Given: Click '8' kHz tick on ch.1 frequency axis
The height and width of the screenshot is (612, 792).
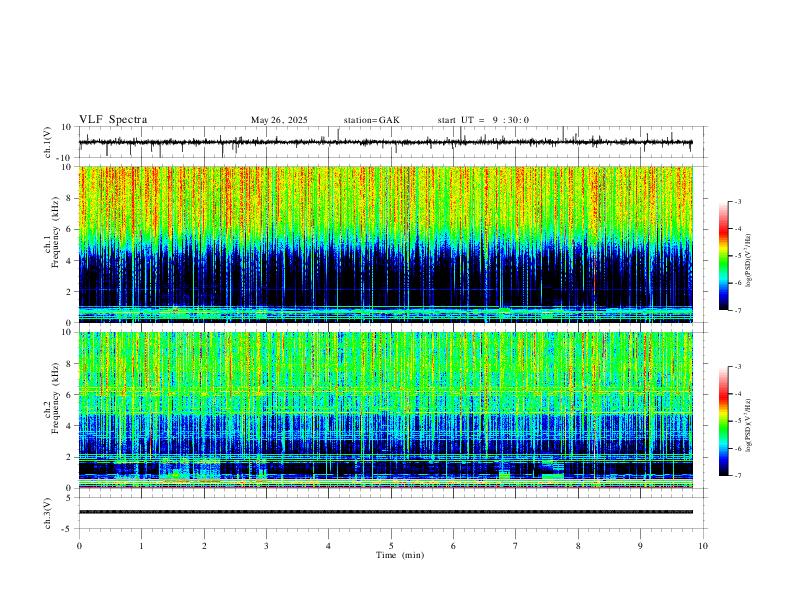Looking at the screenshot, I should (70, 198).
